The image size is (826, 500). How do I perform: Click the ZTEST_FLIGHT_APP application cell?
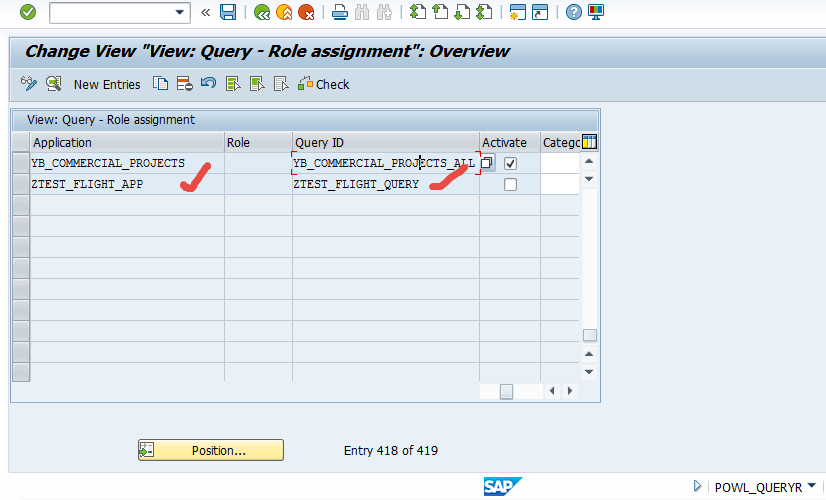tap(127, 184)
